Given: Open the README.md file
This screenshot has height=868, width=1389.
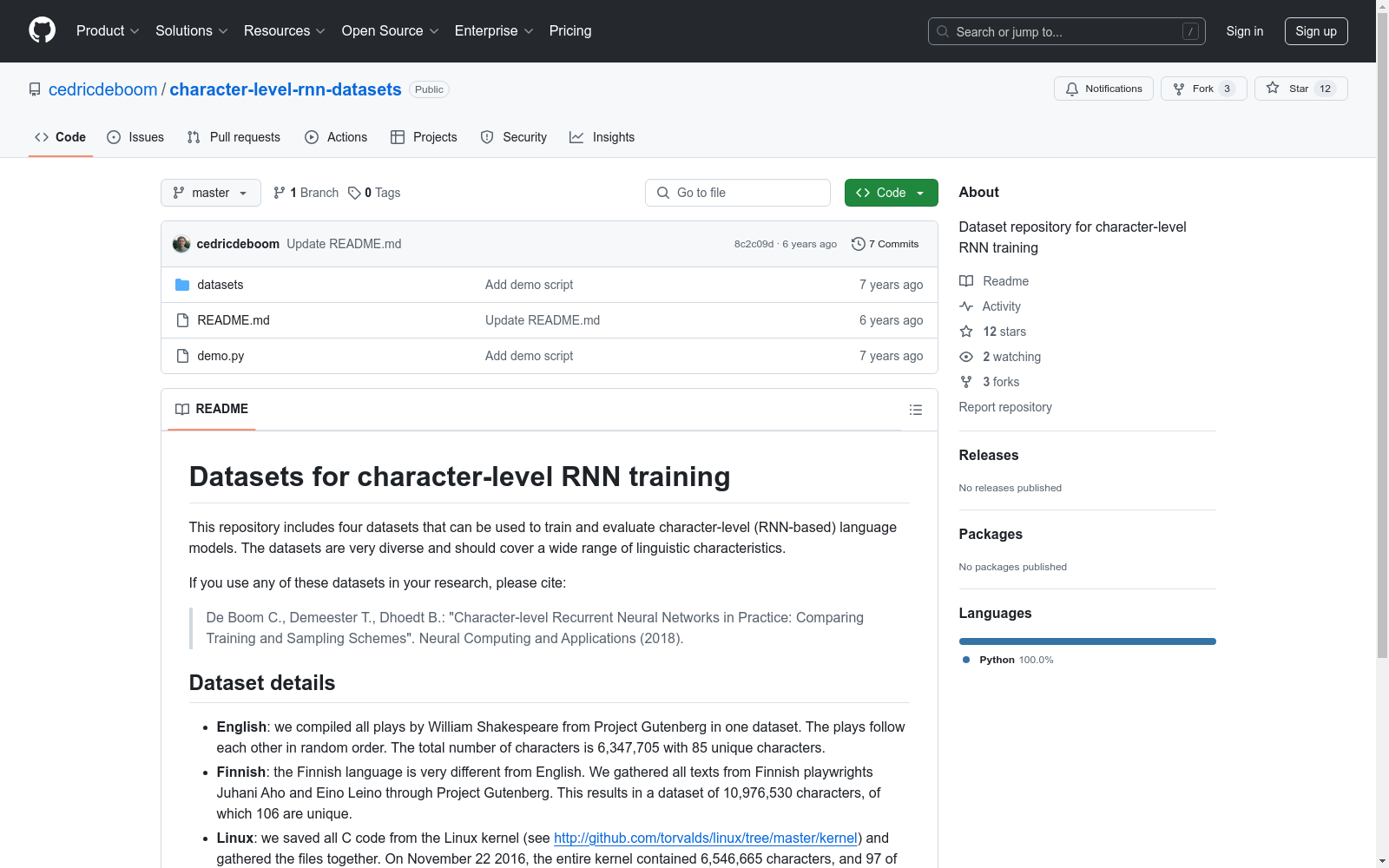Looking at the screenshot, I should 234,320.
